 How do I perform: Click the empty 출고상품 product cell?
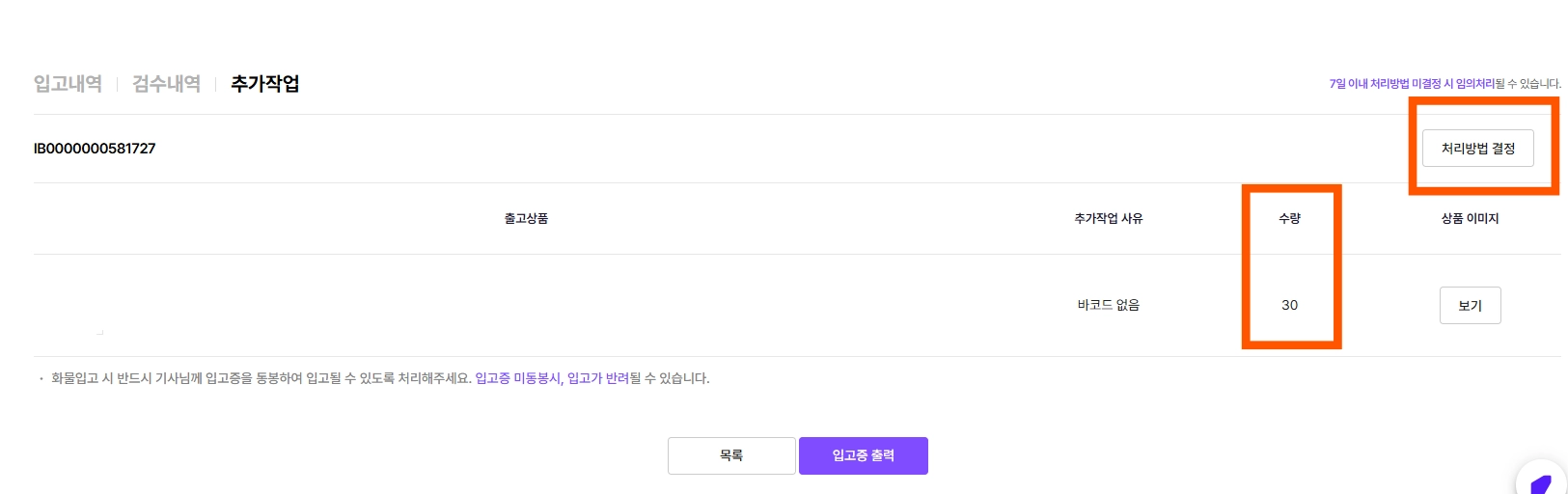[526, 305]
